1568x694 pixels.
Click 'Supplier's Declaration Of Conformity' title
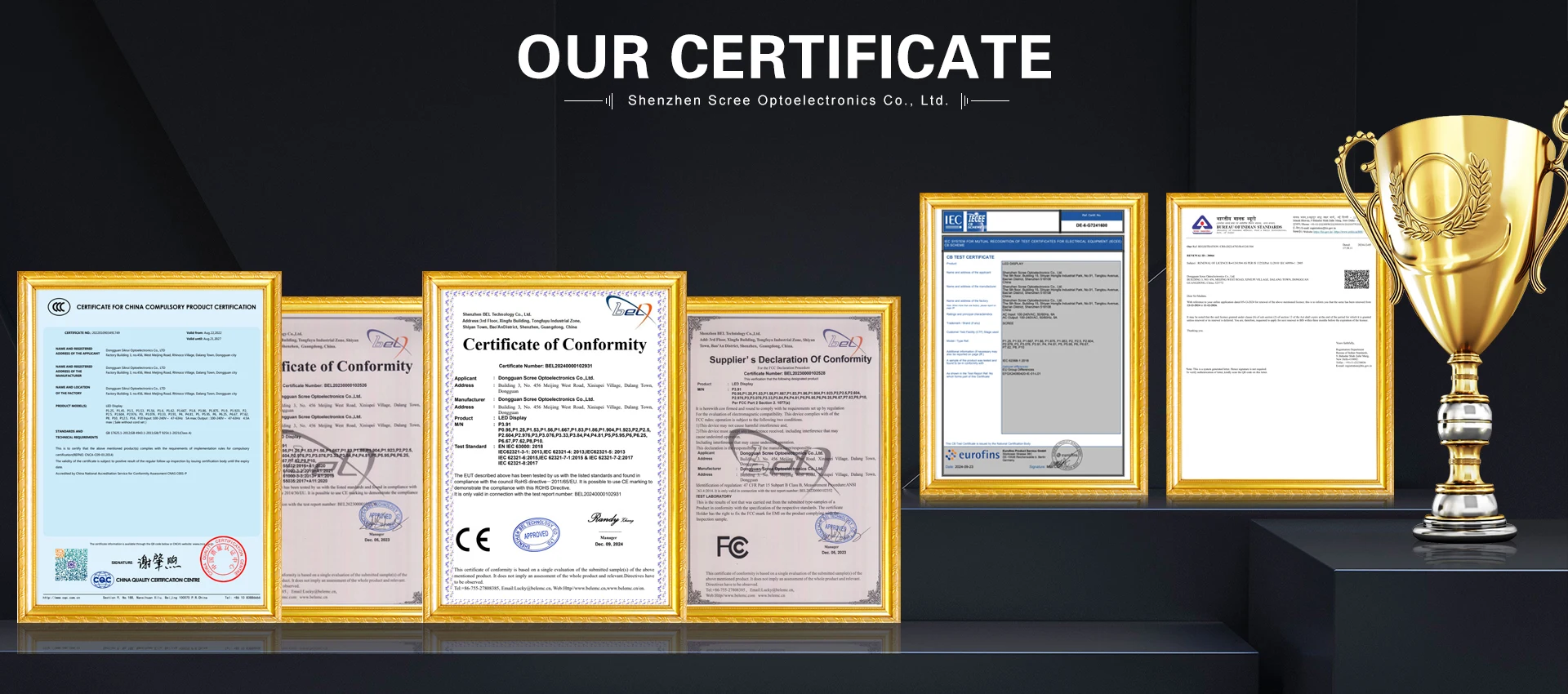pyautogui.click(x=791, y=359)
